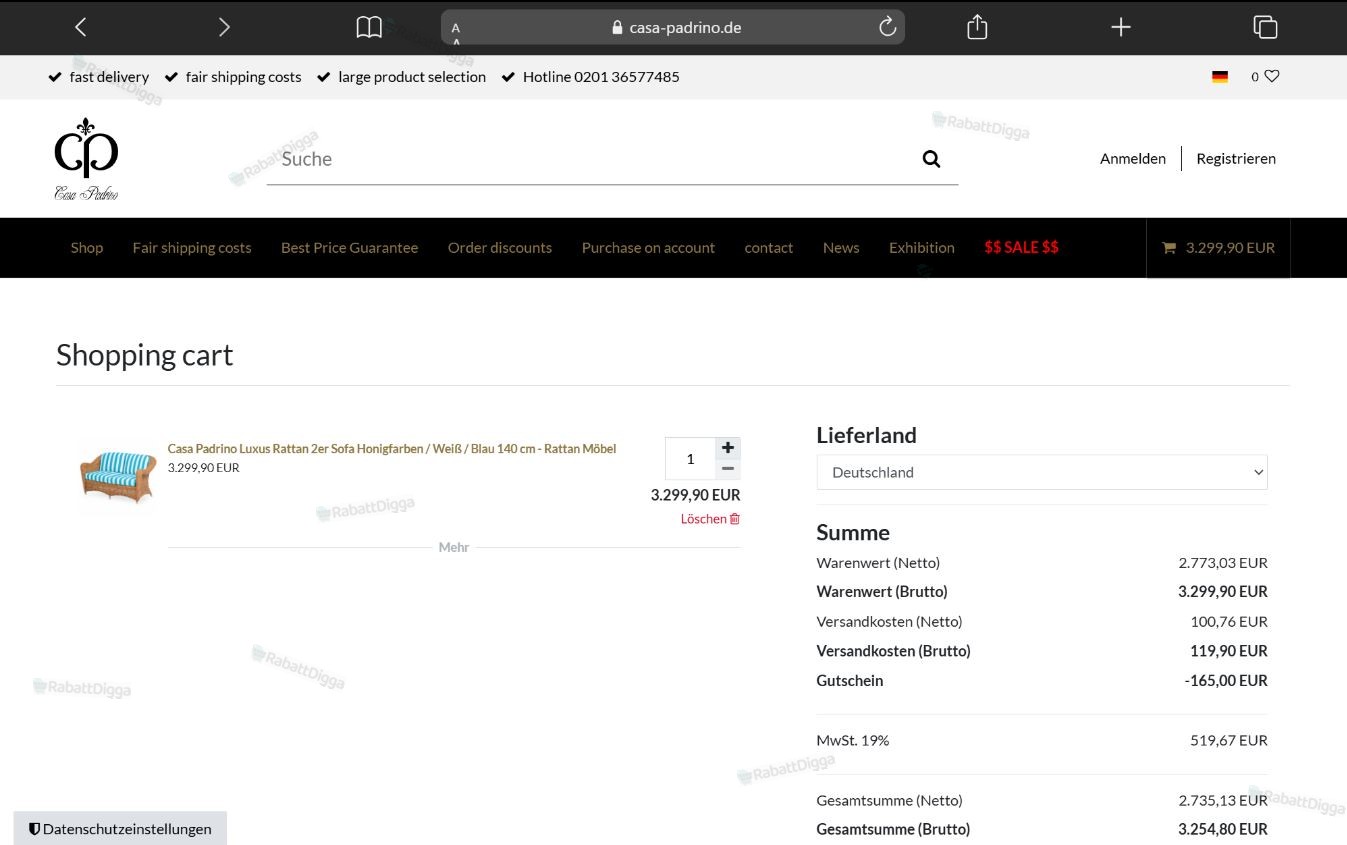Screen dimensions: 1347x845
Task: Click the German flag language icon
Action: pos(1220,77)
